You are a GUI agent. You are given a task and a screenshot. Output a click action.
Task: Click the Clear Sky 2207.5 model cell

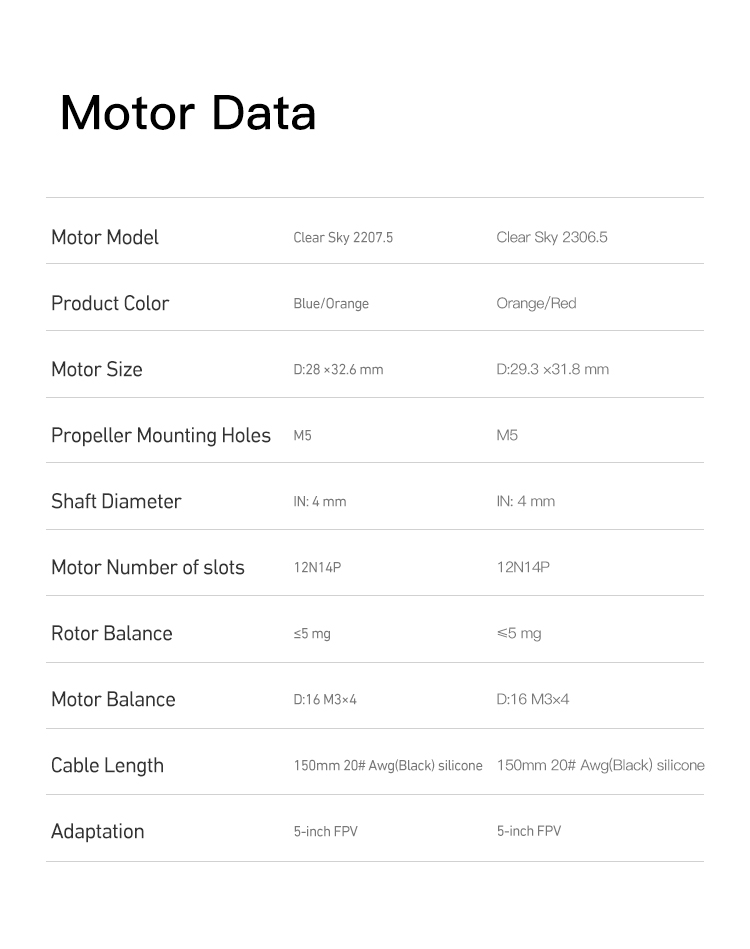click(343, 237)
